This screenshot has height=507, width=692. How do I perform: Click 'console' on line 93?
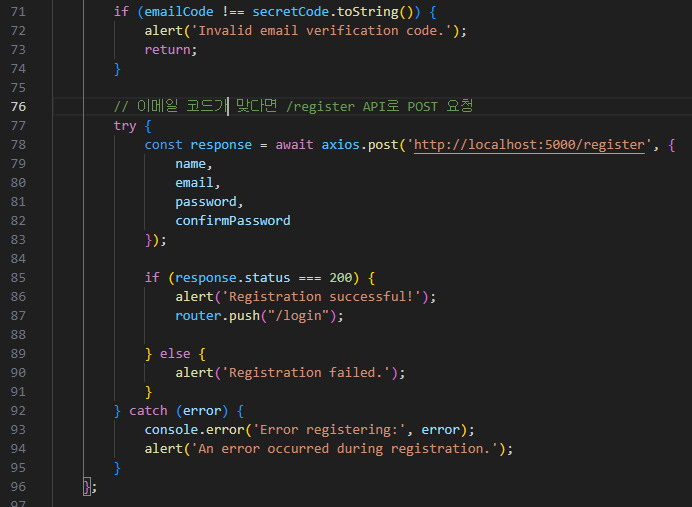(x=171, y=430)
